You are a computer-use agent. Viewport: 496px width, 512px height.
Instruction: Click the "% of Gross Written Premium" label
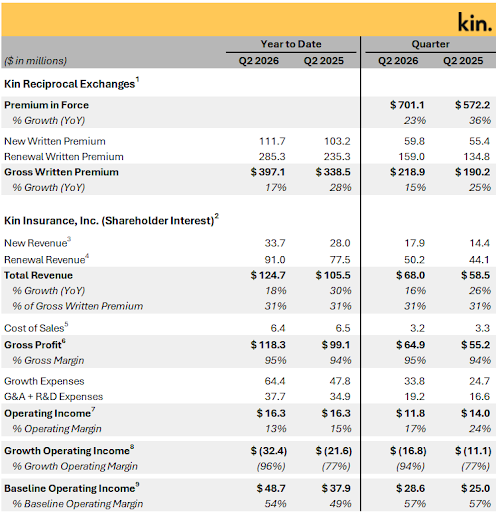pyautogui.click(x=78, y=306)
